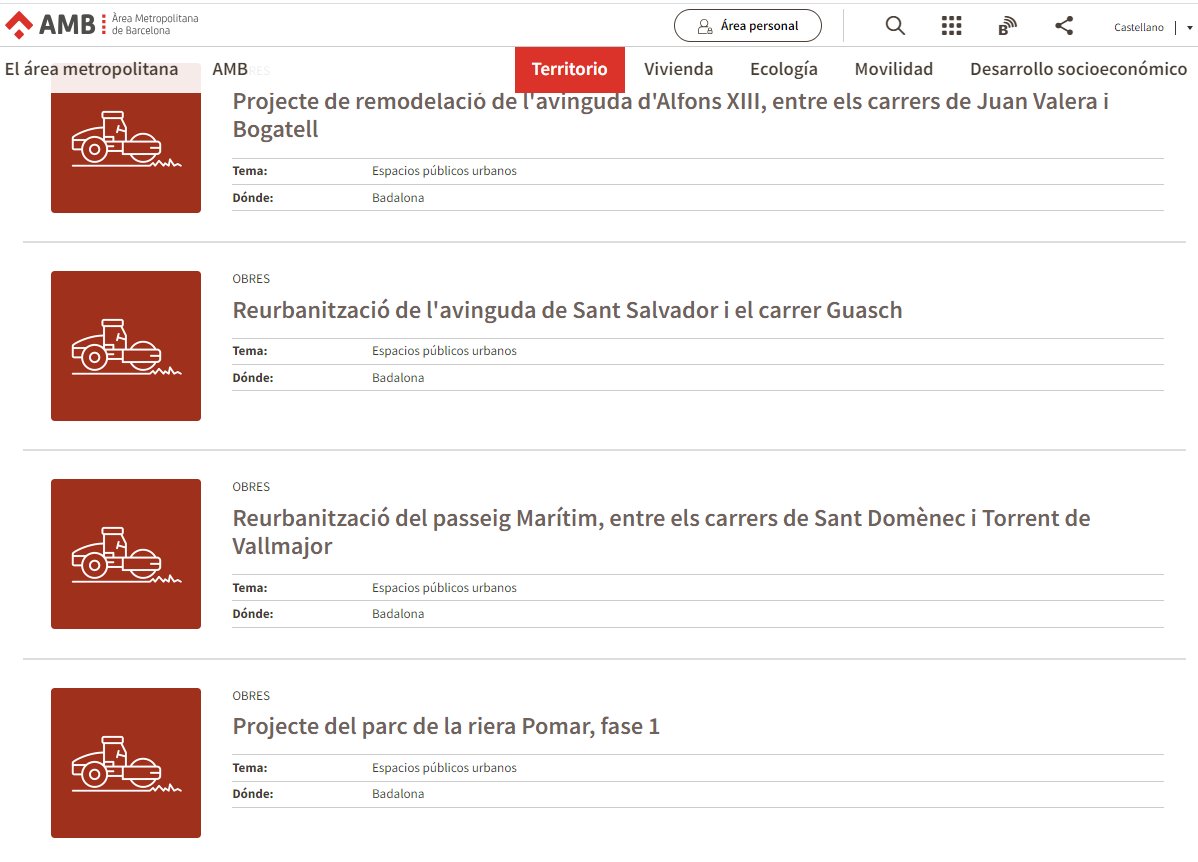1198x862 pixels.
Task: Click Badalona in the Sant Salvador entry
Action: point(398,378)
